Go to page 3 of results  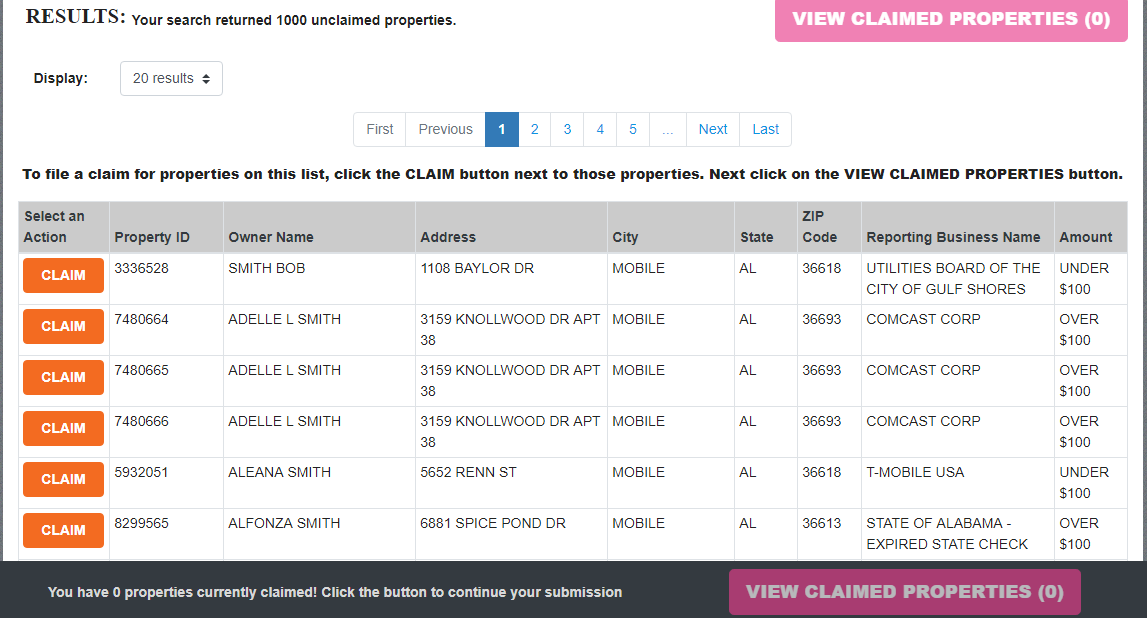(567, 129)
